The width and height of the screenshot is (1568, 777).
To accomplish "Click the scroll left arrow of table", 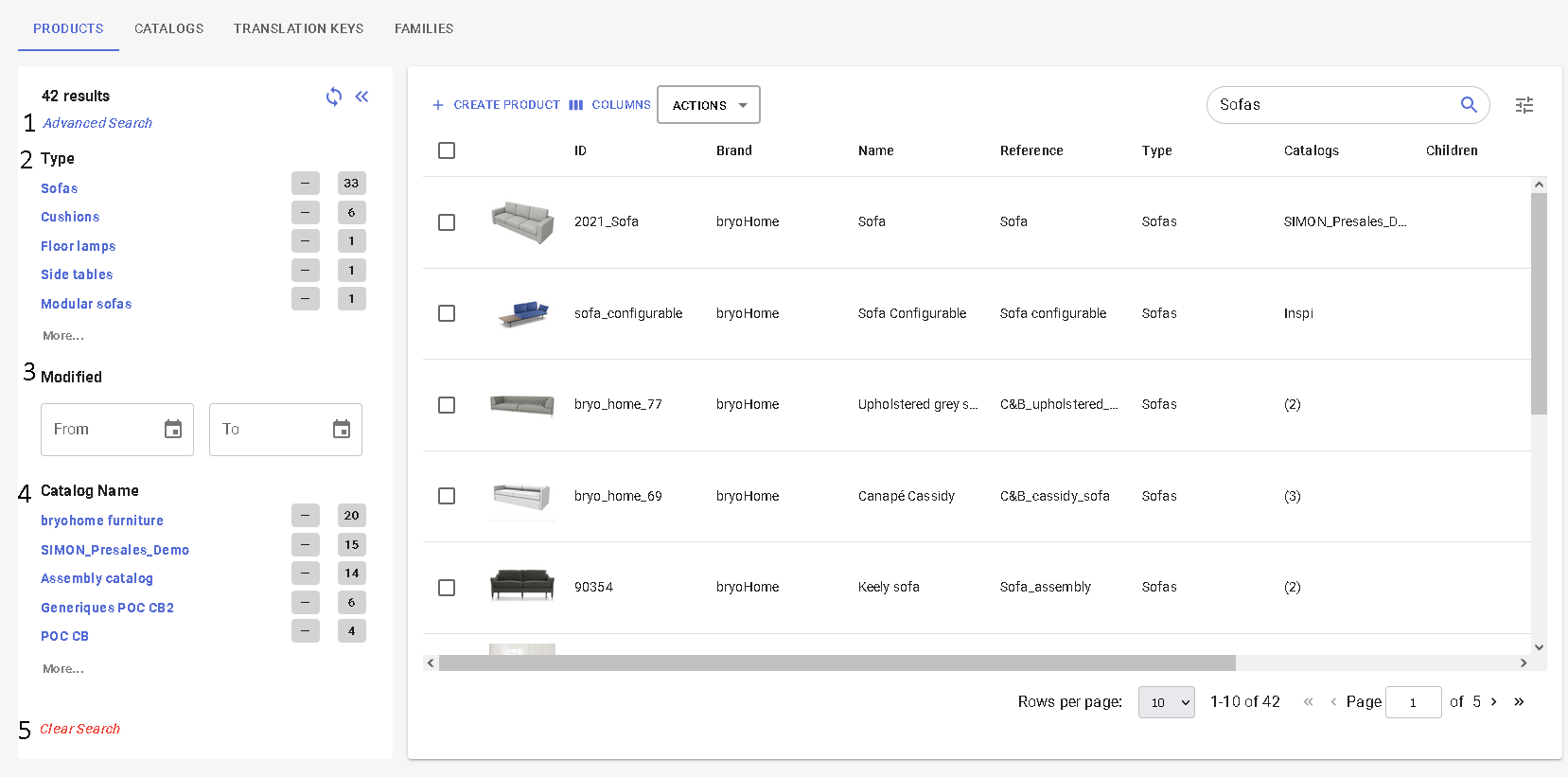I will (x=431, y=663).
